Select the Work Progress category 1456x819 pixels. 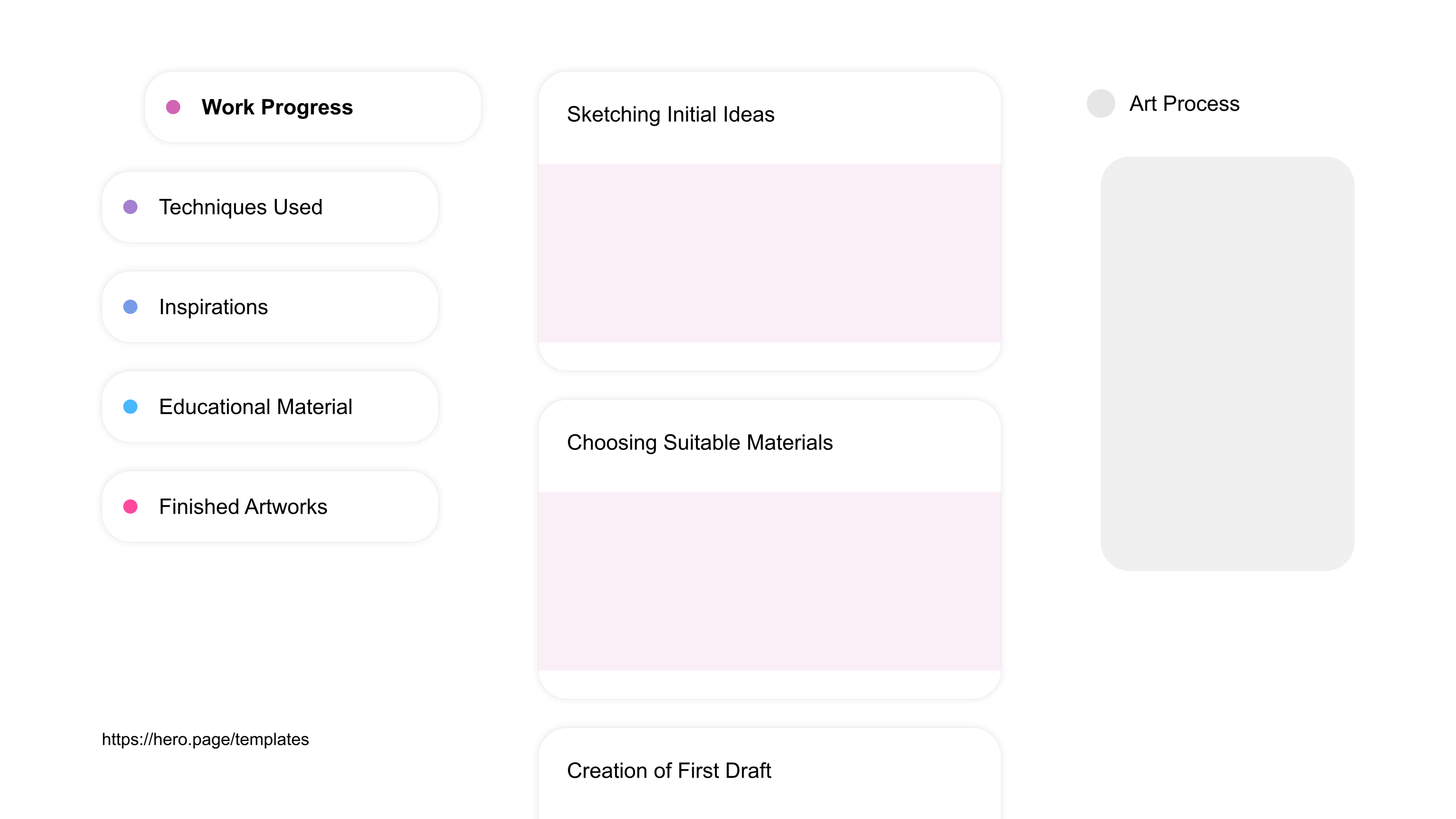coord(313,107)
